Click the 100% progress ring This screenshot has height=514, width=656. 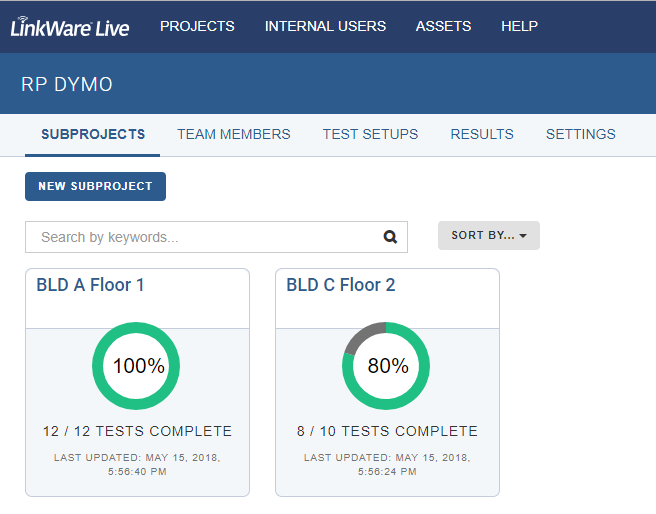click(136, 366)
